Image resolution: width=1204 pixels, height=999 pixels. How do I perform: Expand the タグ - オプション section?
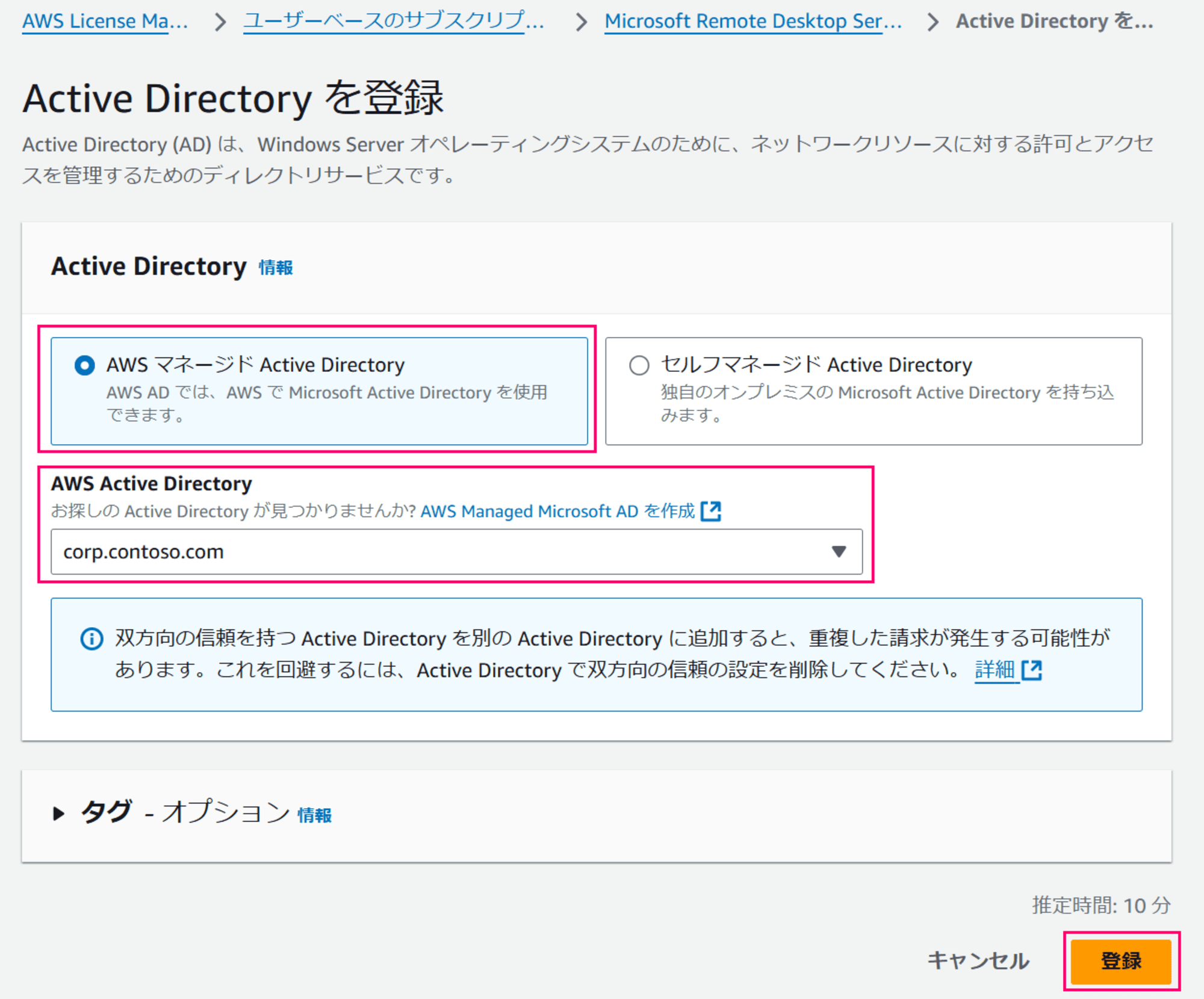[58, 814]
